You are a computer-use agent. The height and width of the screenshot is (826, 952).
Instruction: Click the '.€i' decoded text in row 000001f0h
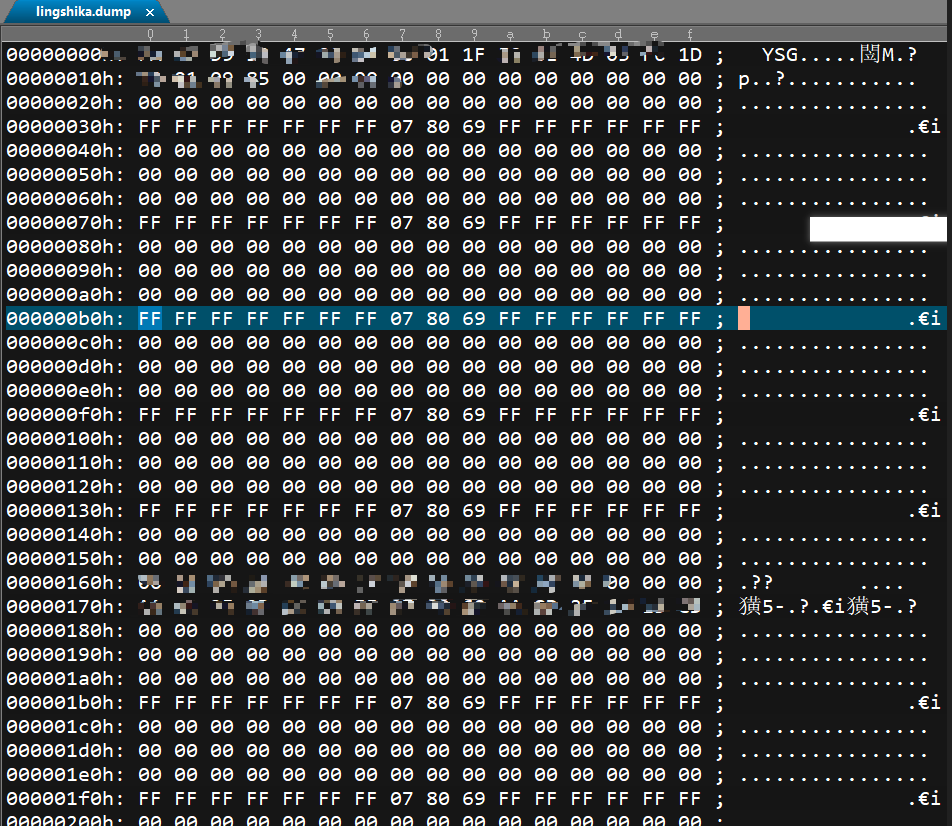(924, 799)
